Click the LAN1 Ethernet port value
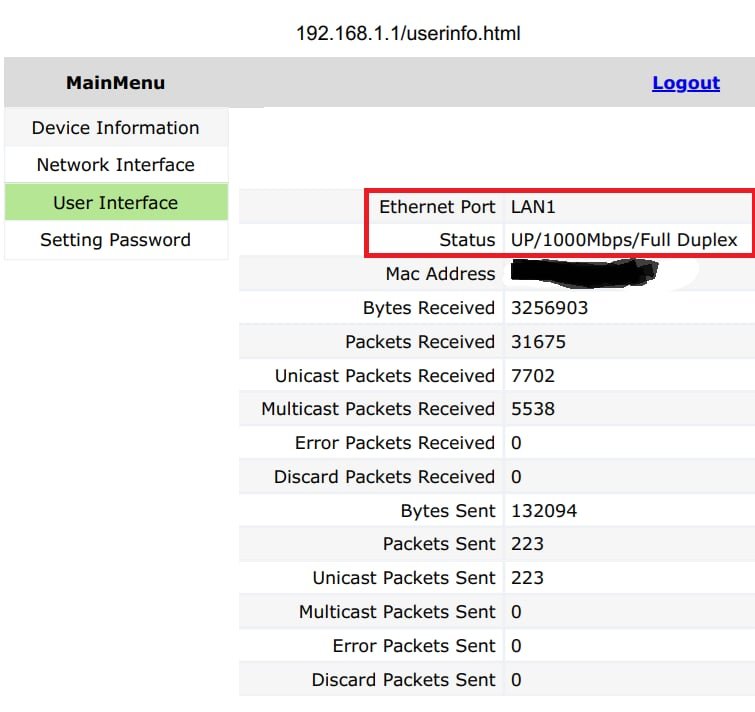755x712 pixels. [532, 207]
